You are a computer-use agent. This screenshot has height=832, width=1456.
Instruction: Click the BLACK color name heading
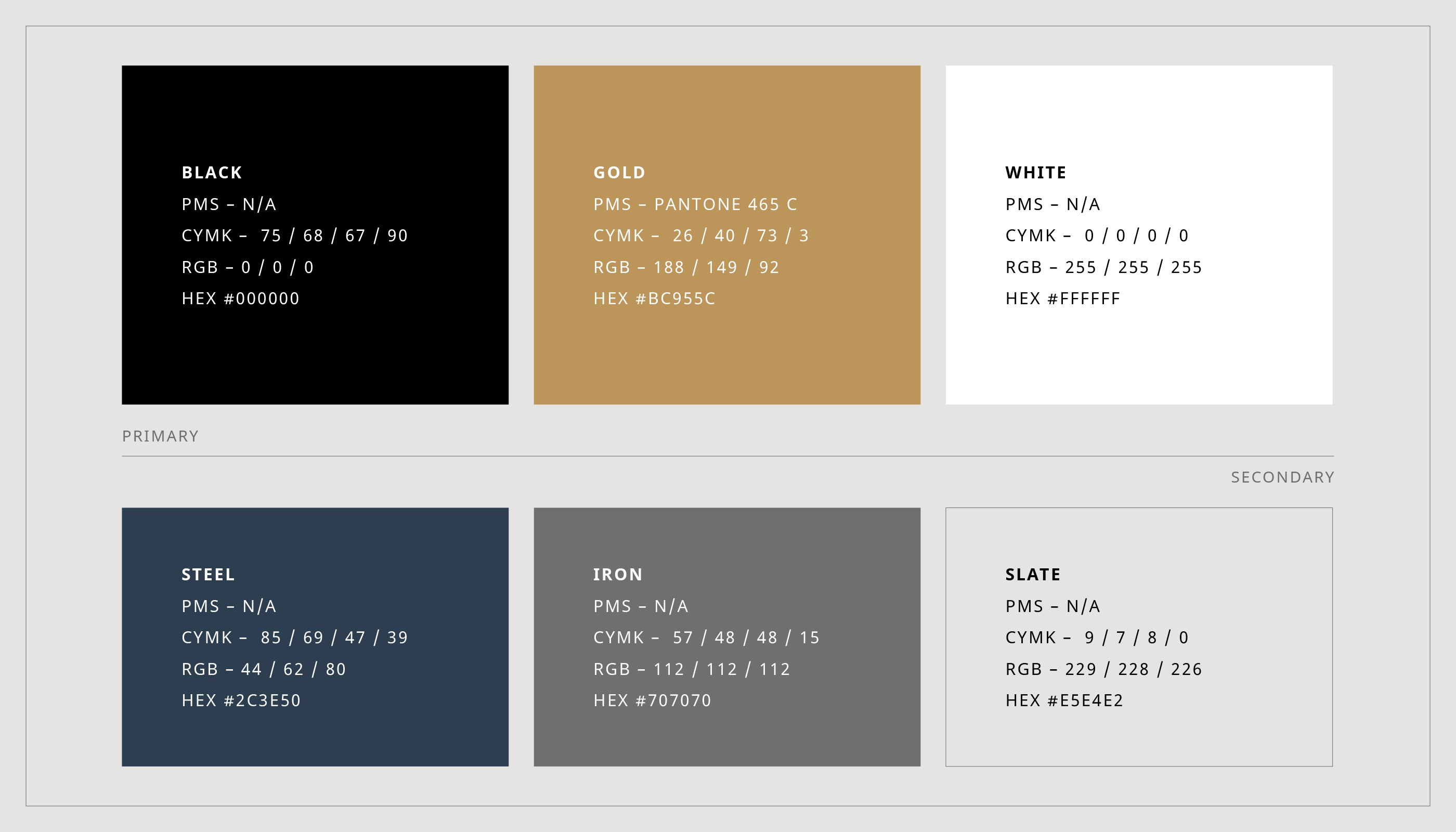click(x=212, y=173)
